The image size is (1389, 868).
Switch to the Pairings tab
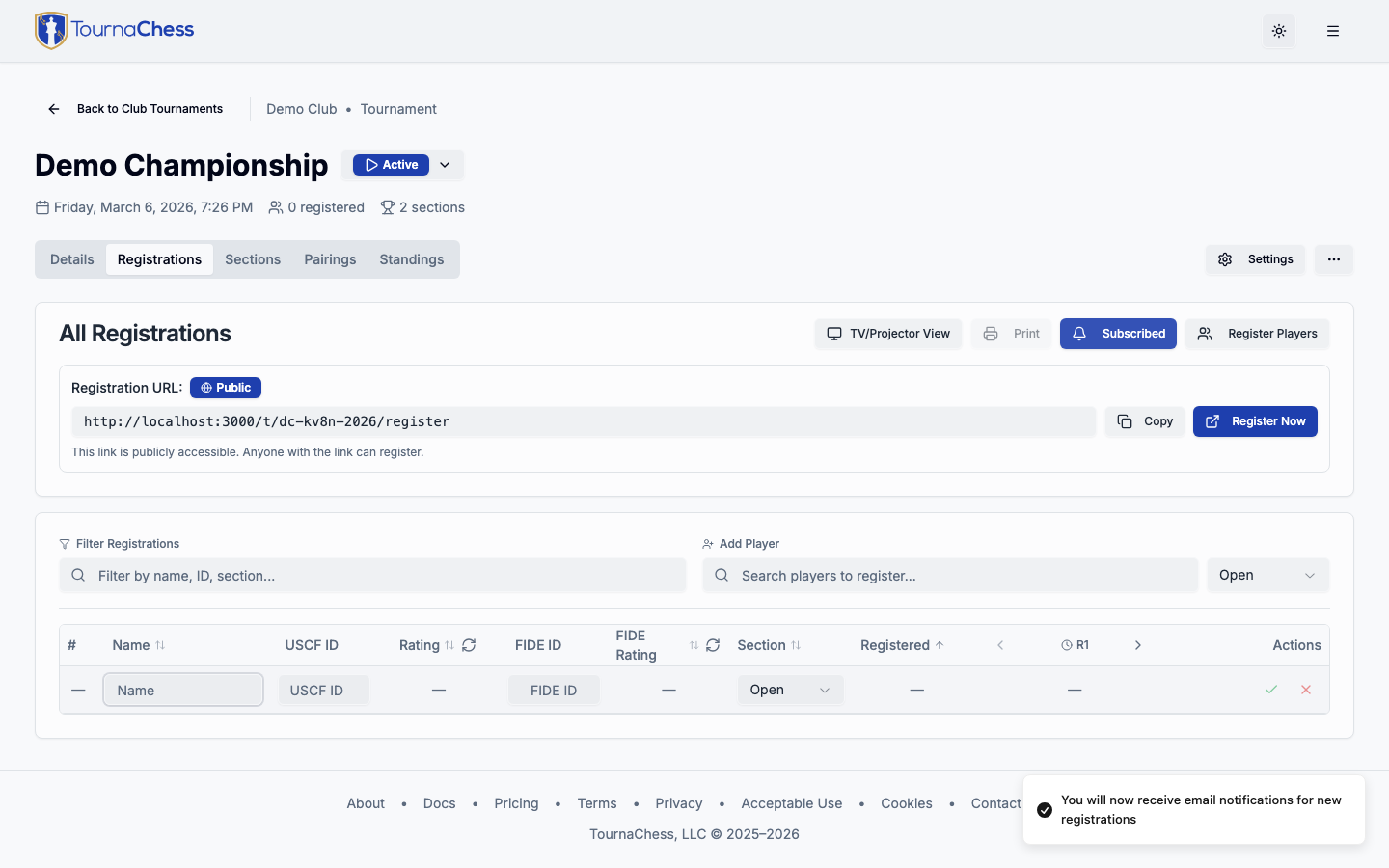click(x=330, y=259)
